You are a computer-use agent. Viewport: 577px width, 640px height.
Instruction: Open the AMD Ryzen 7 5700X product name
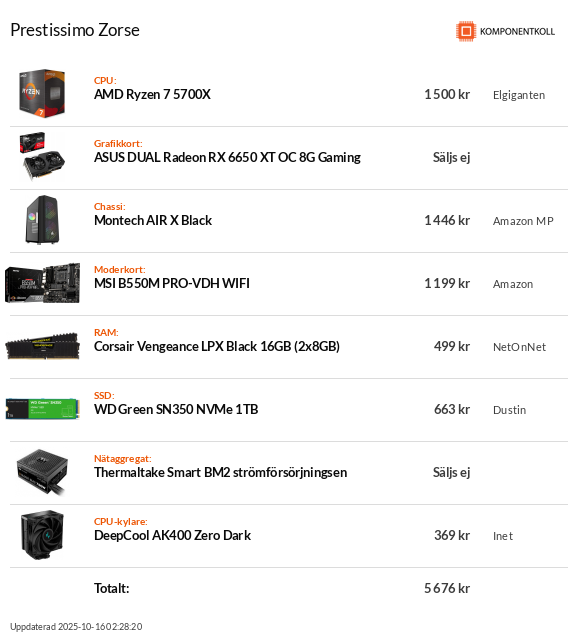pyautogui.click(x=152, y=94)
